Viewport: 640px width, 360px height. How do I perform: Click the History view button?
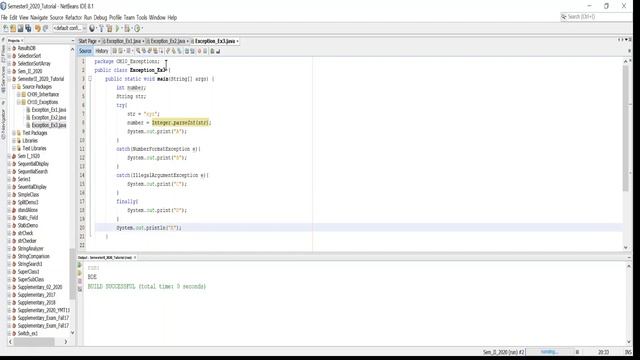pyautogui.click(x=102, y=51)
